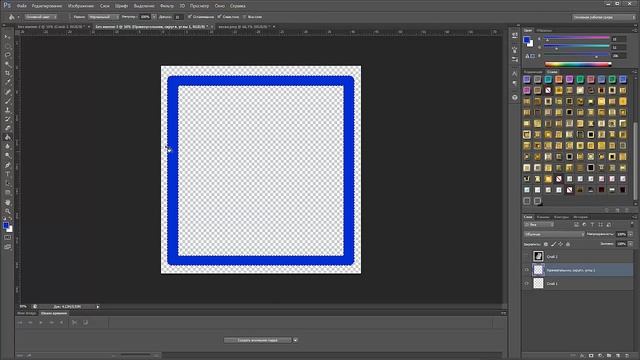
Task: Click the color spectrum ramp
Action: click(x=578, y=64)
